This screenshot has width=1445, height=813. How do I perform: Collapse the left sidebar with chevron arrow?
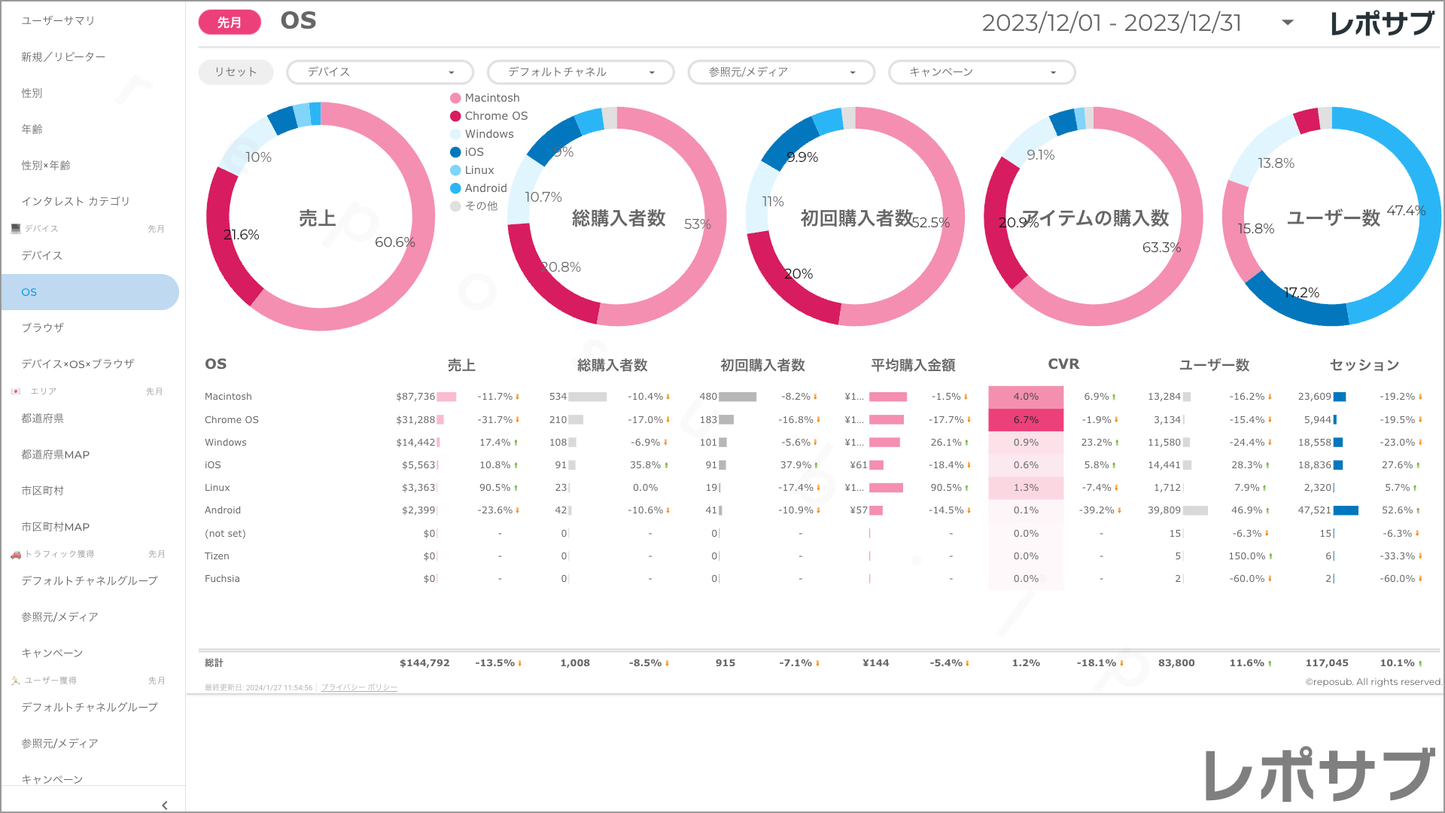pos(164,804)
